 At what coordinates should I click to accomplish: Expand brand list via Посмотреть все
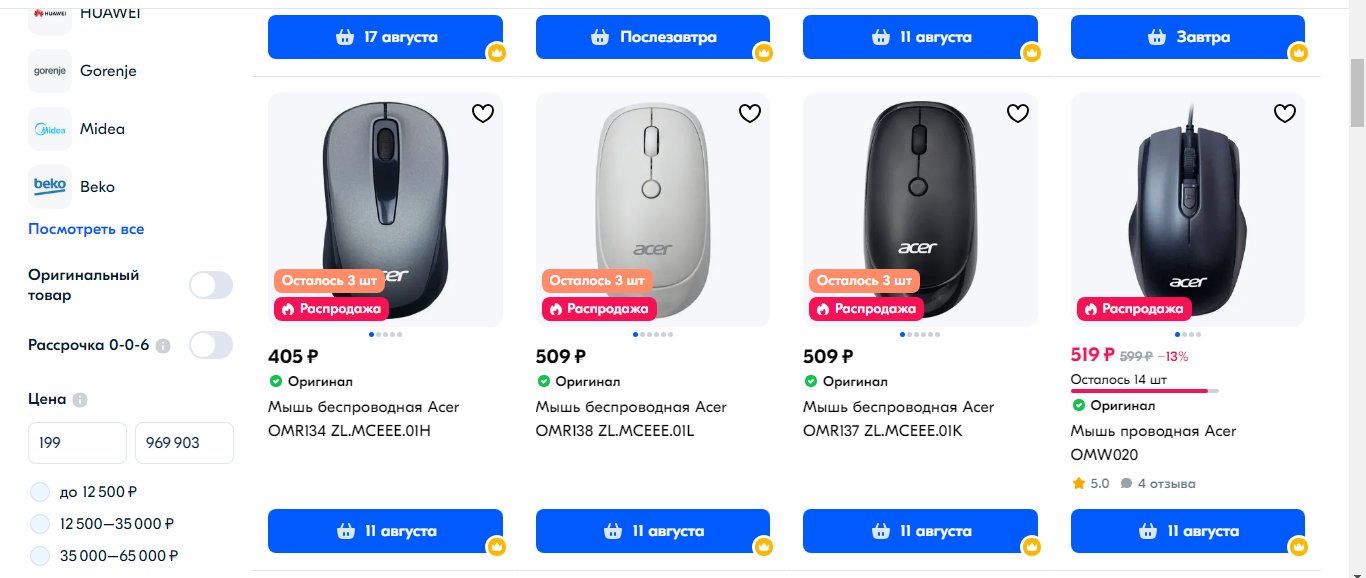[x=86, y=229]
